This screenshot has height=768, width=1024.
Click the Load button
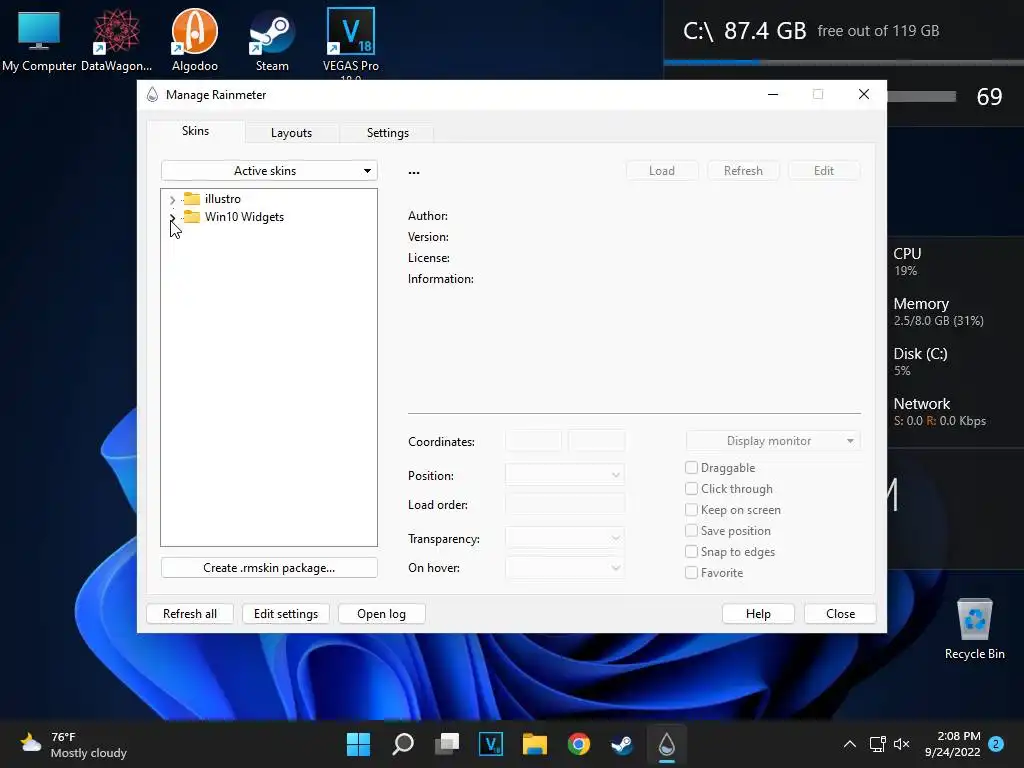pos(662,170)
